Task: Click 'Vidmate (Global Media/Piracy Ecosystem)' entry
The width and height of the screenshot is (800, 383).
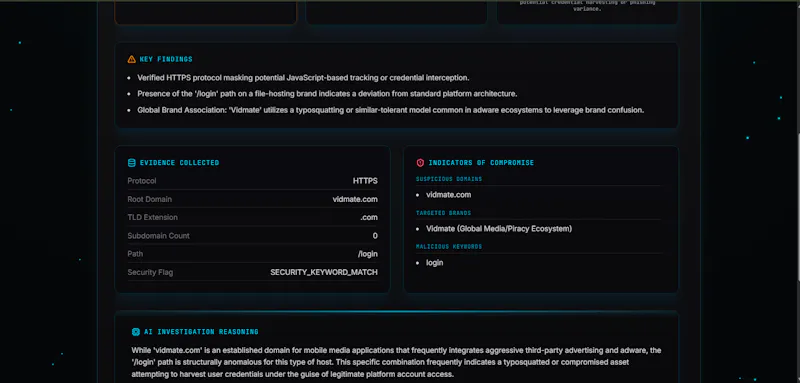Action: [499, 228]
